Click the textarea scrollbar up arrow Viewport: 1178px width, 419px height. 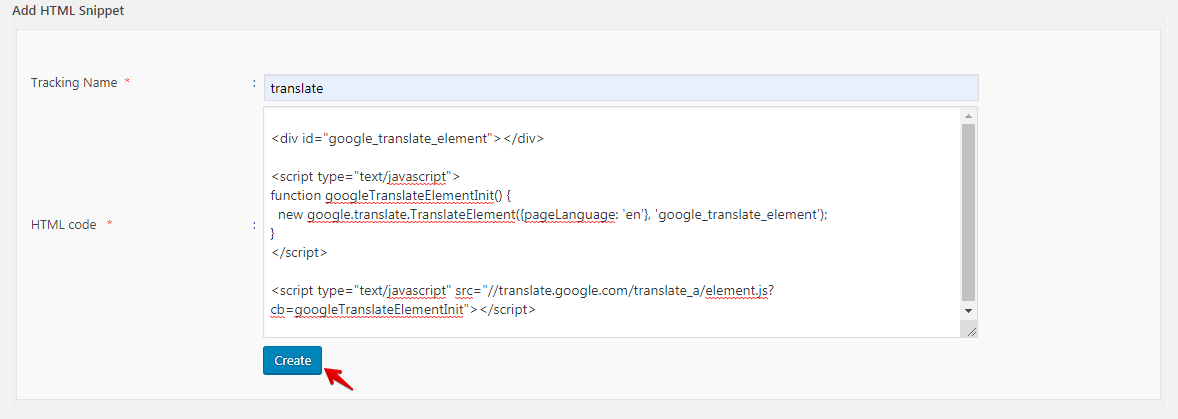(x=968, y=116)
